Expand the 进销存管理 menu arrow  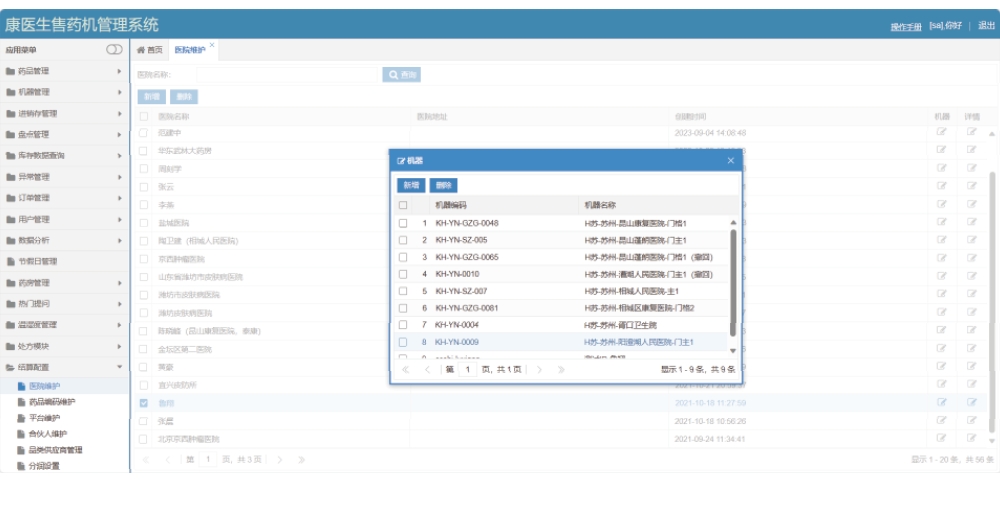coord(119,113)
